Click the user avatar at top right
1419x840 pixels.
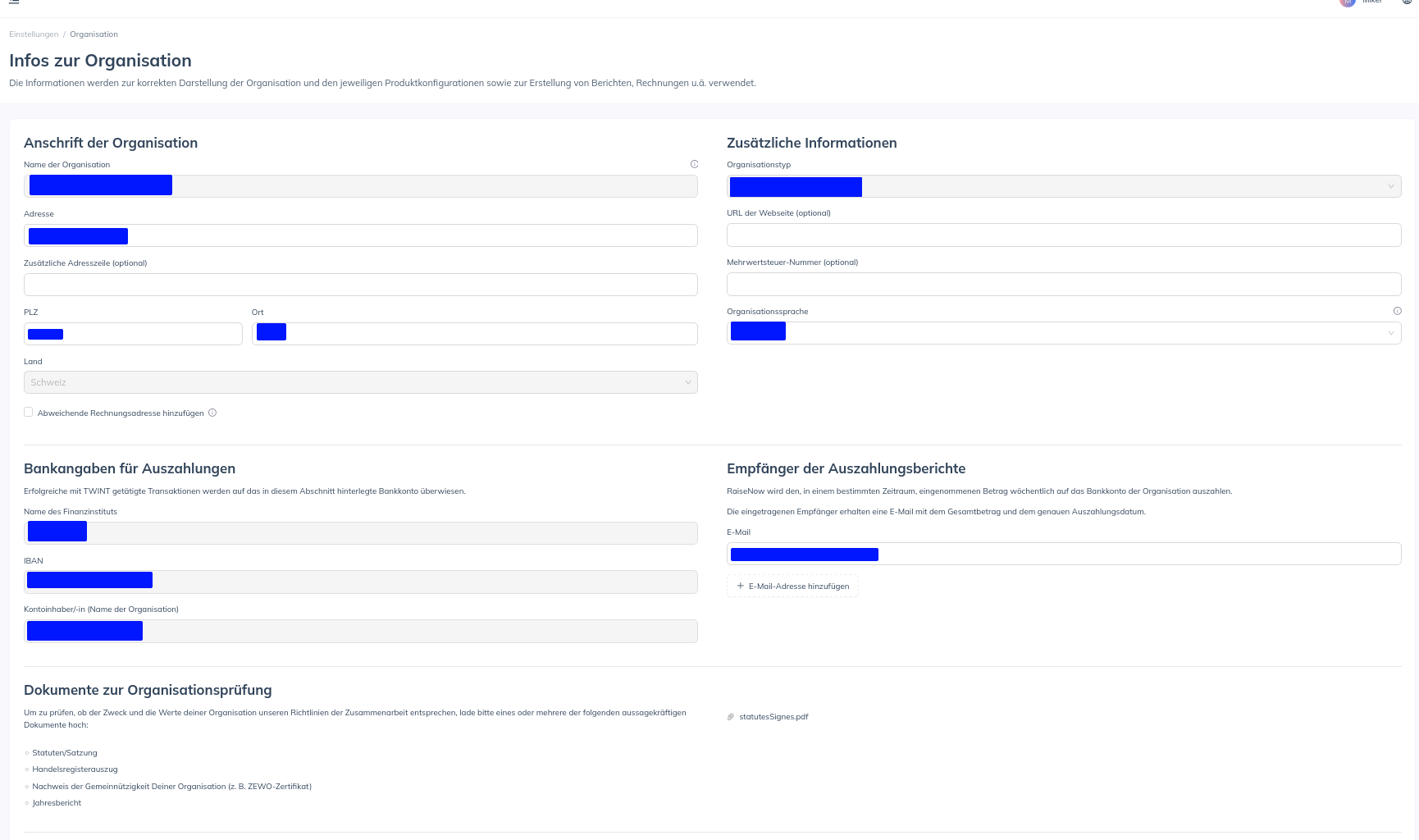(x=1347, y=2)
